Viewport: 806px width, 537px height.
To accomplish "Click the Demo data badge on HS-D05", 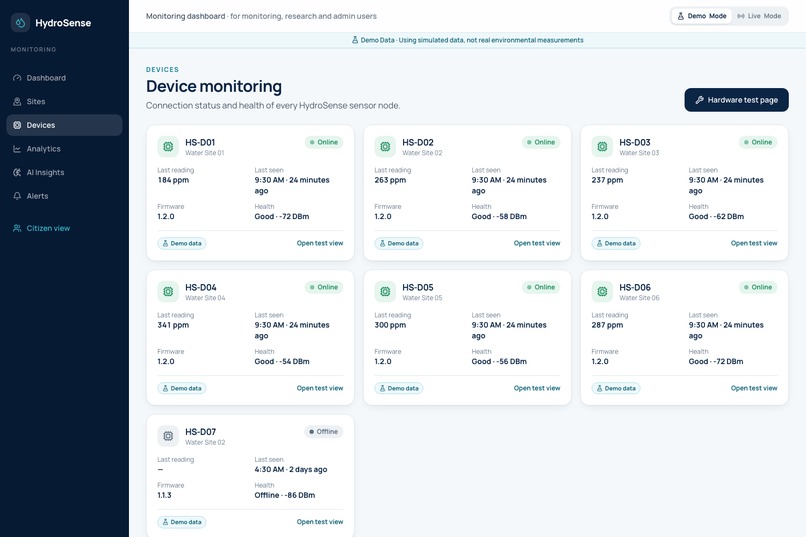I will pyautogui.click(x=399, y=388).
